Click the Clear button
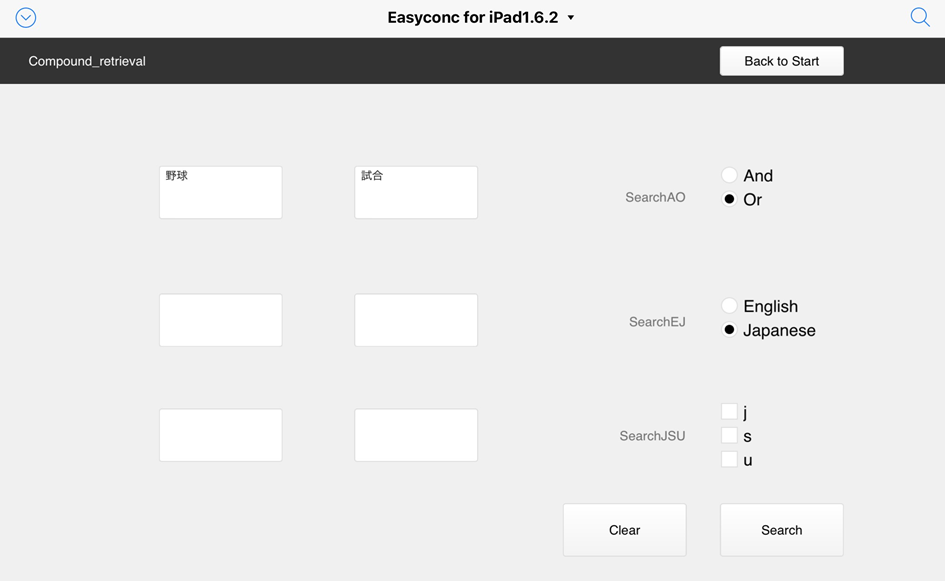Viewport: 945px width, 581px height. (x=624, y=530)
